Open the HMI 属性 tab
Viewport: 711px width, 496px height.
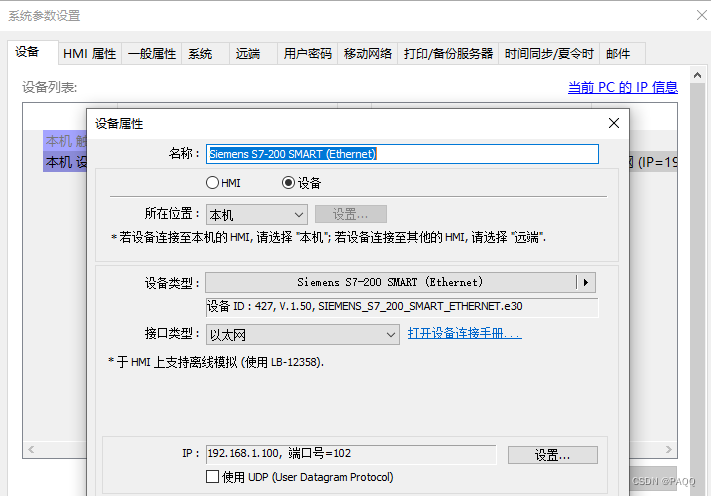90,54
